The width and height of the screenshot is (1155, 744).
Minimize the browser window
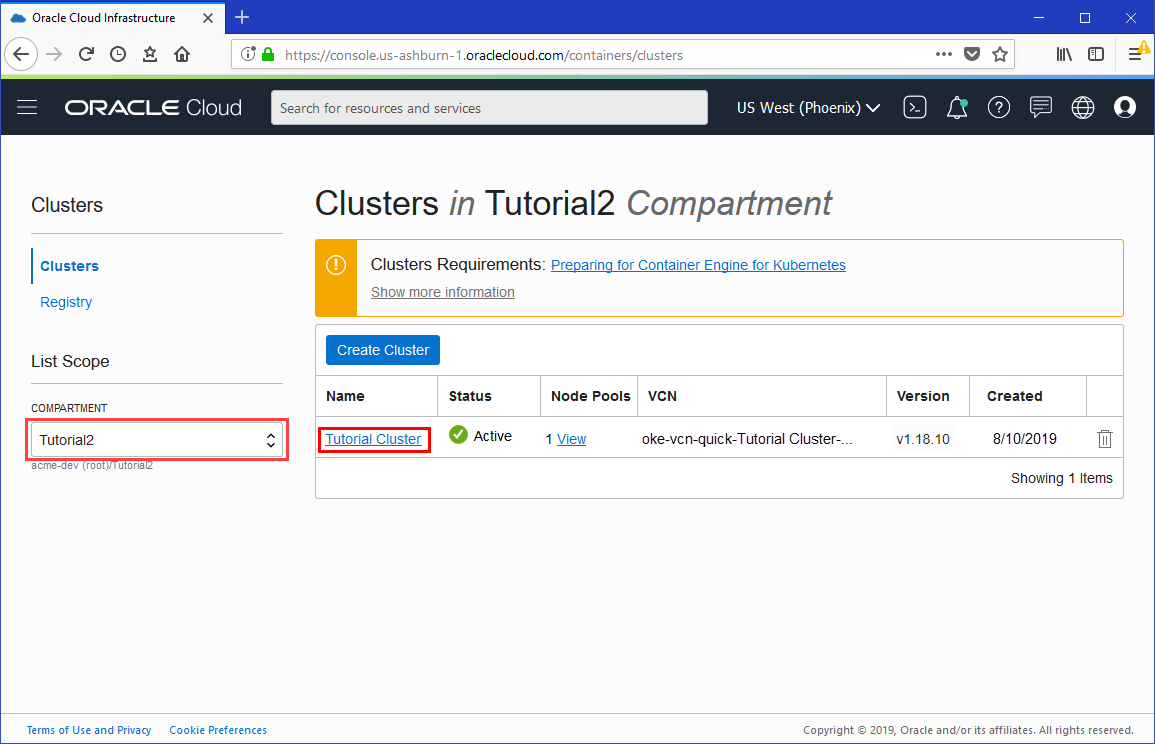click(x=1039, y=18)
